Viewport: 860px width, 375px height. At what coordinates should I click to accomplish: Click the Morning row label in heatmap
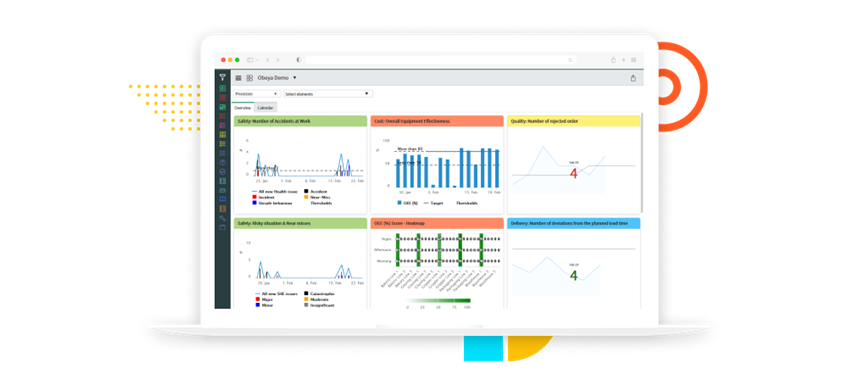pos(385,261)
